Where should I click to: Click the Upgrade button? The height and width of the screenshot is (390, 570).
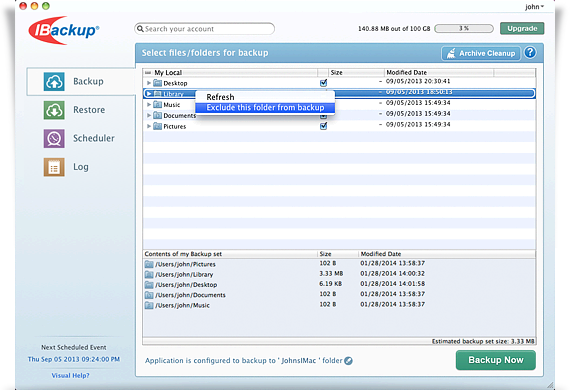click(x=522, y=28)
